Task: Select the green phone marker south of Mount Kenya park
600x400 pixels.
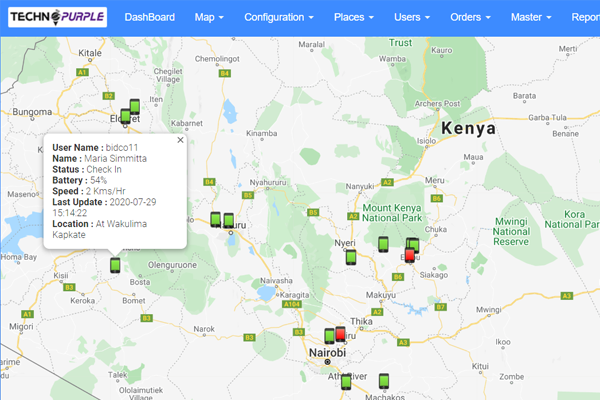Action: pyautogui.click(x=383, y=244)
